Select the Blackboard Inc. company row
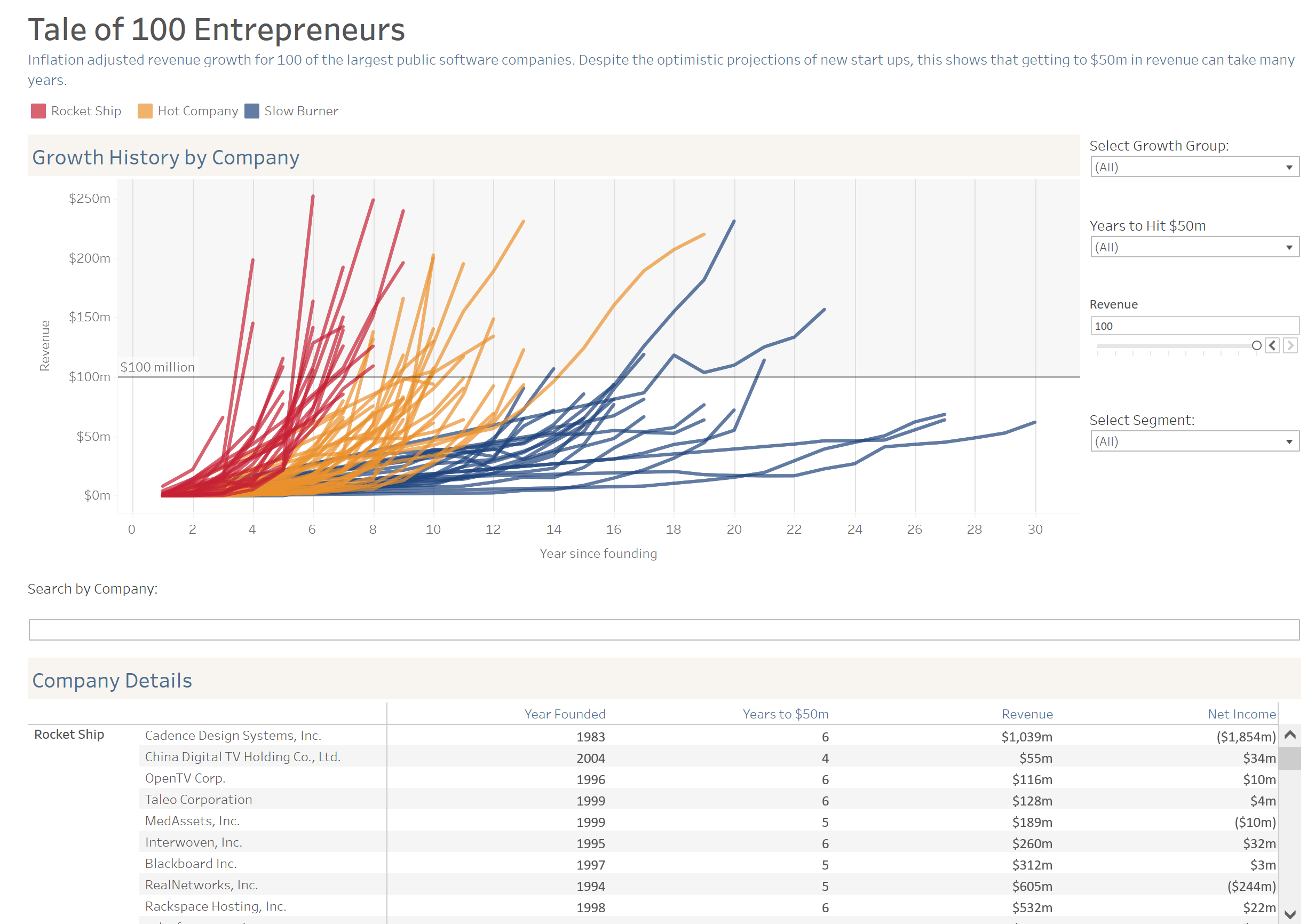 coord(191,864)
